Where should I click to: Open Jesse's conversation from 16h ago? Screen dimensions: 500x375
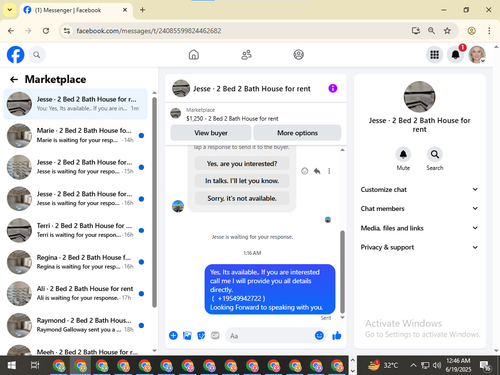pyautogui.click(x=75, y=199)
